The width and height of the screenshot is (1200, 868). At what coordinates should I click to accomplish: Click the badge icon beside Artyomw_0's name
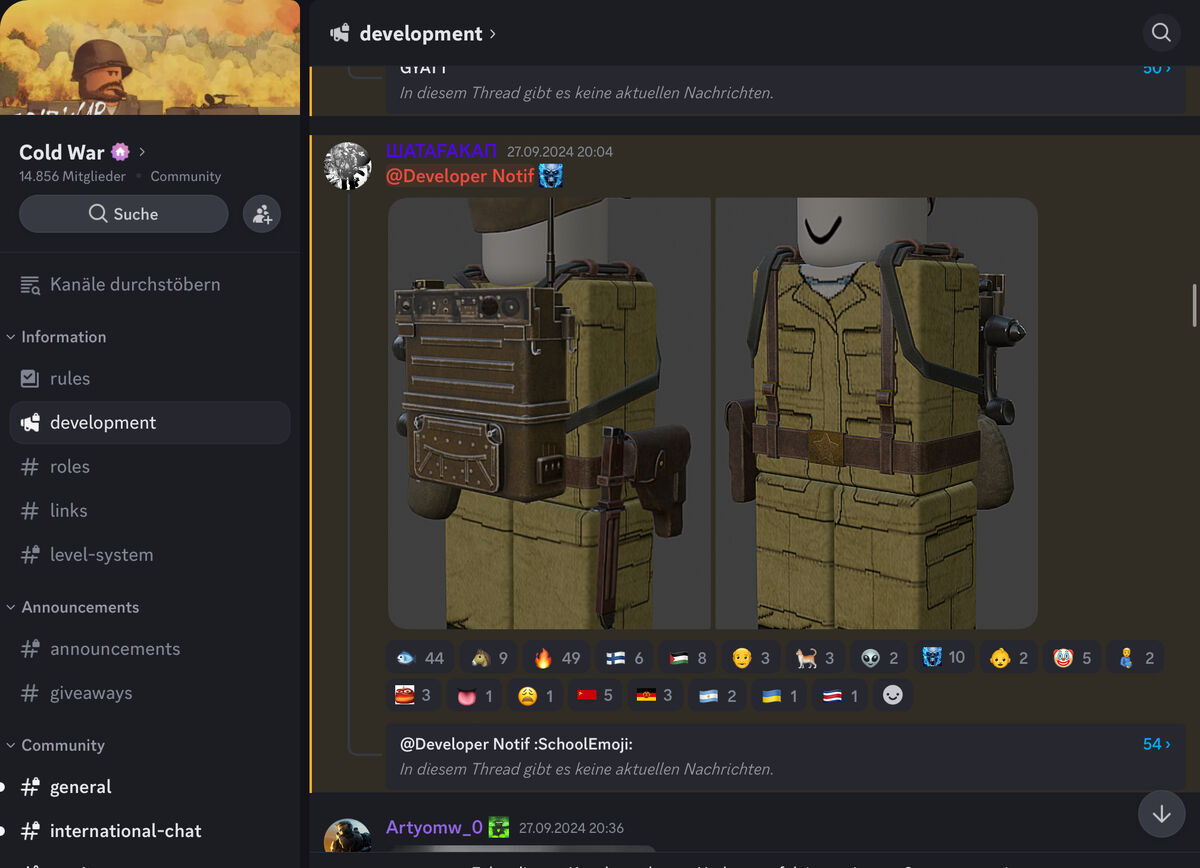click(x=499, y=827)
